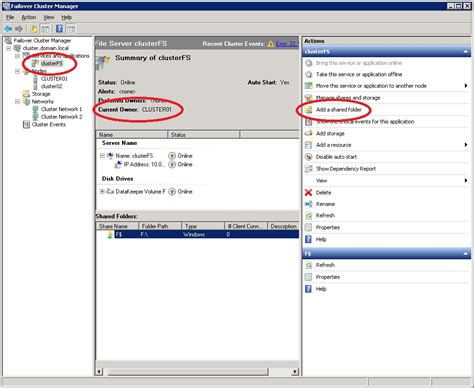This screenshot has height=388, width=474.
Task: Click the # Client Conn... column header
Action: click(246, 226)
